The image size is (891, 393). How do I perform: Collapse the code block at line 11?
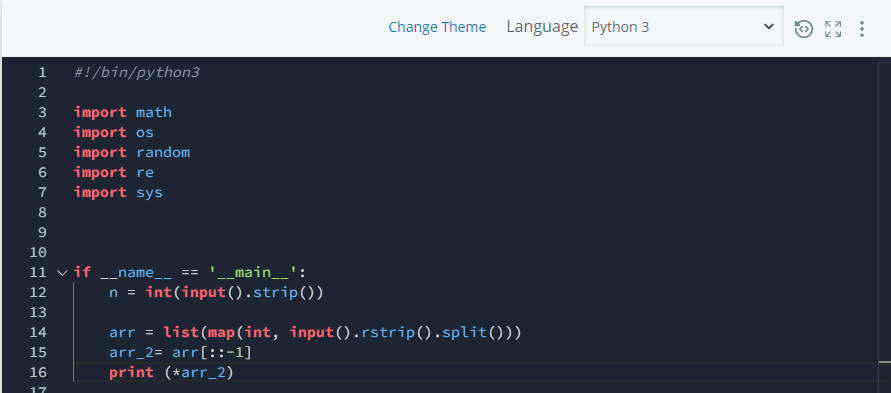[62, 273]
